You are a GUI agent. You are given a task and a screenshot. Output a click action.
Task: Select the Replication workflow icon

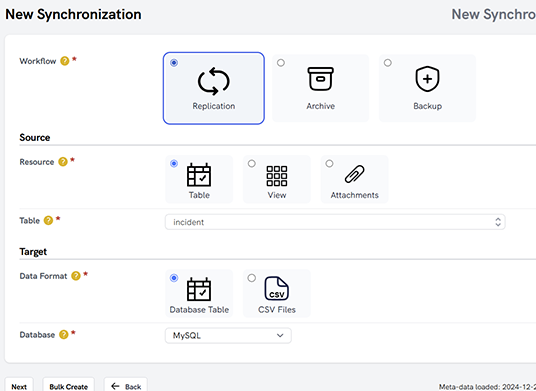pos(214,81)
